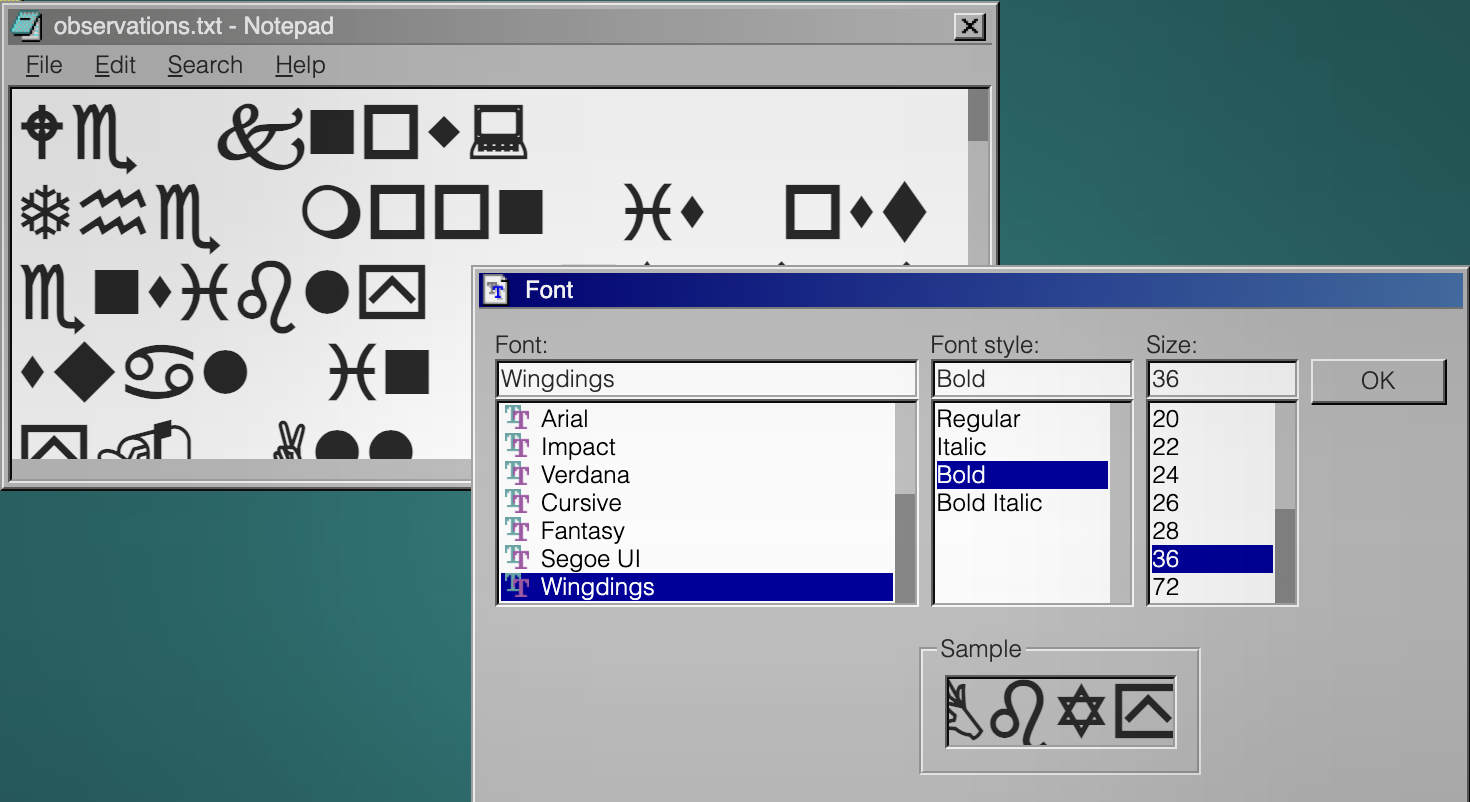Close the Notepad window

969,26
